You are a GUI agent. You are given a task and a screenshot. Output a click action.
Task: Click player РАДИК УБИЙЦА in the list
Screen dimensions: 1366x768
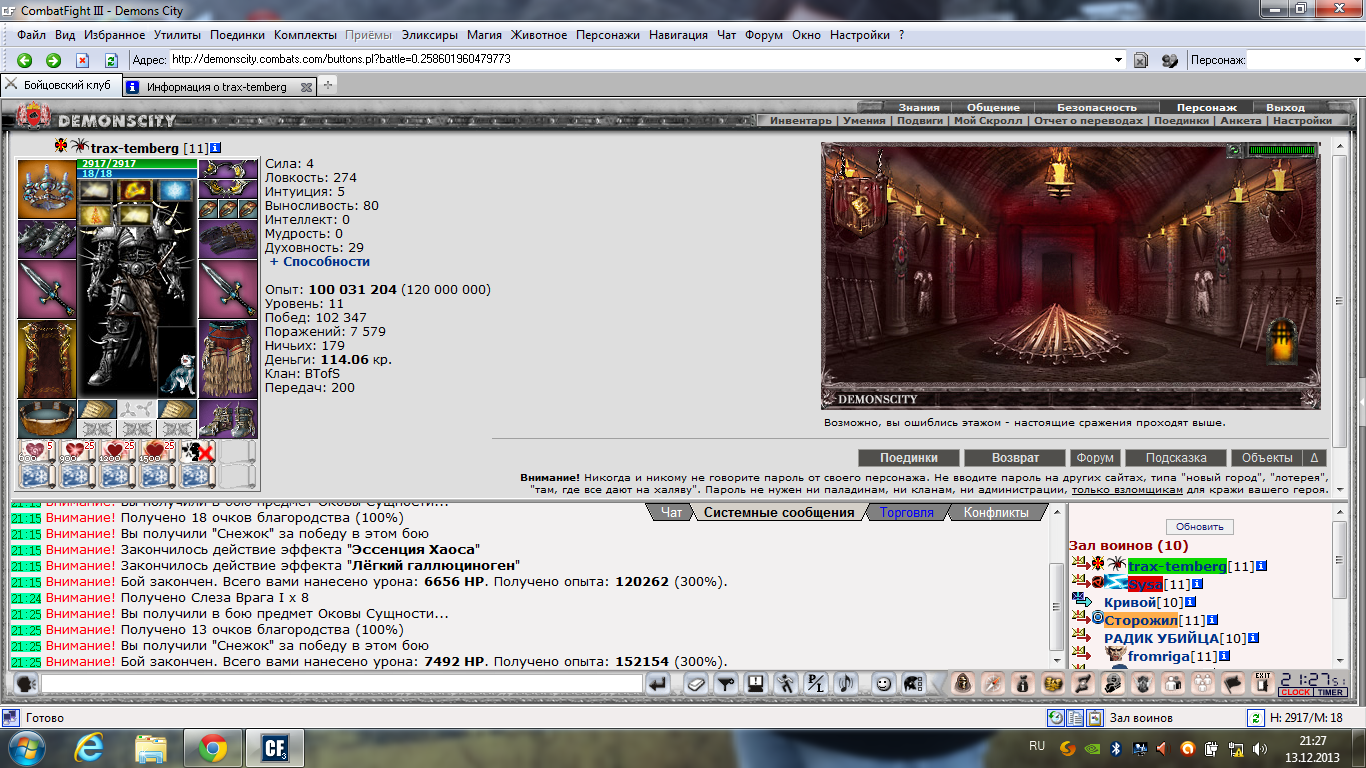1161,638
